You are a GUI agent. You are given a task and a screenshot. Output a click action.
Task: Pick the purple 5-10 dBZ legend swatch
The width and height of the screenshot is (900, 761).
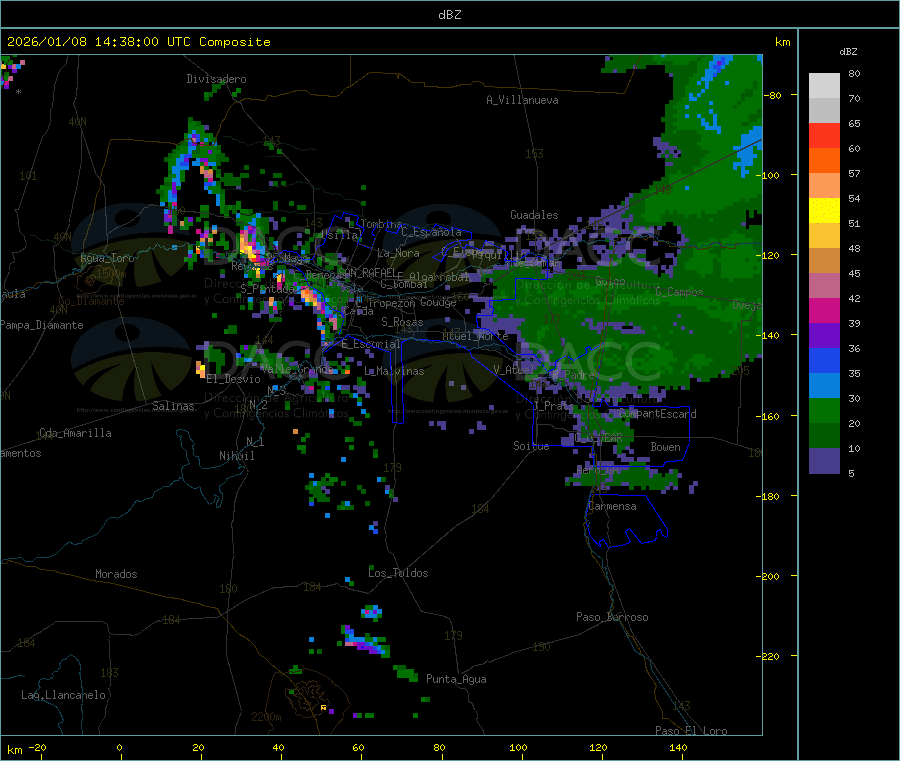click(x=824, y=460)
